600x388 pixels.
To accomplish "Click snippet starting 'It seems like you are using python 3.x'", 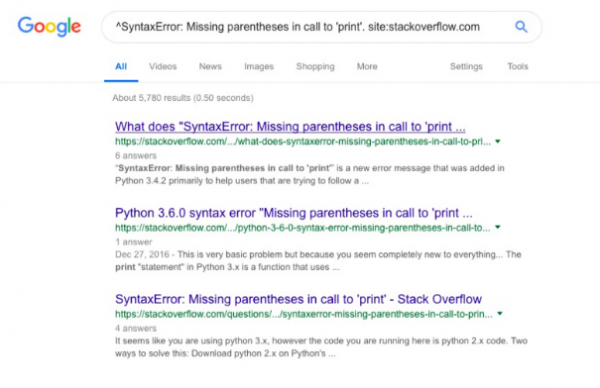I will [321, 347].
